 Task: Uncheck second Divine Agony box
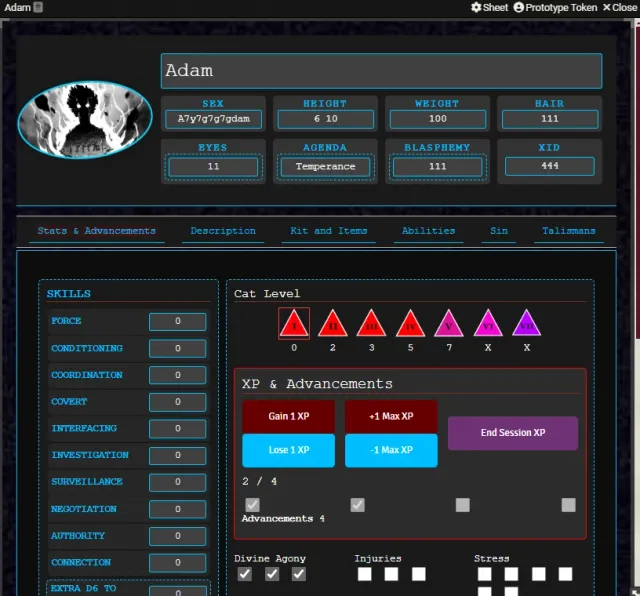(x=272, y=574)
